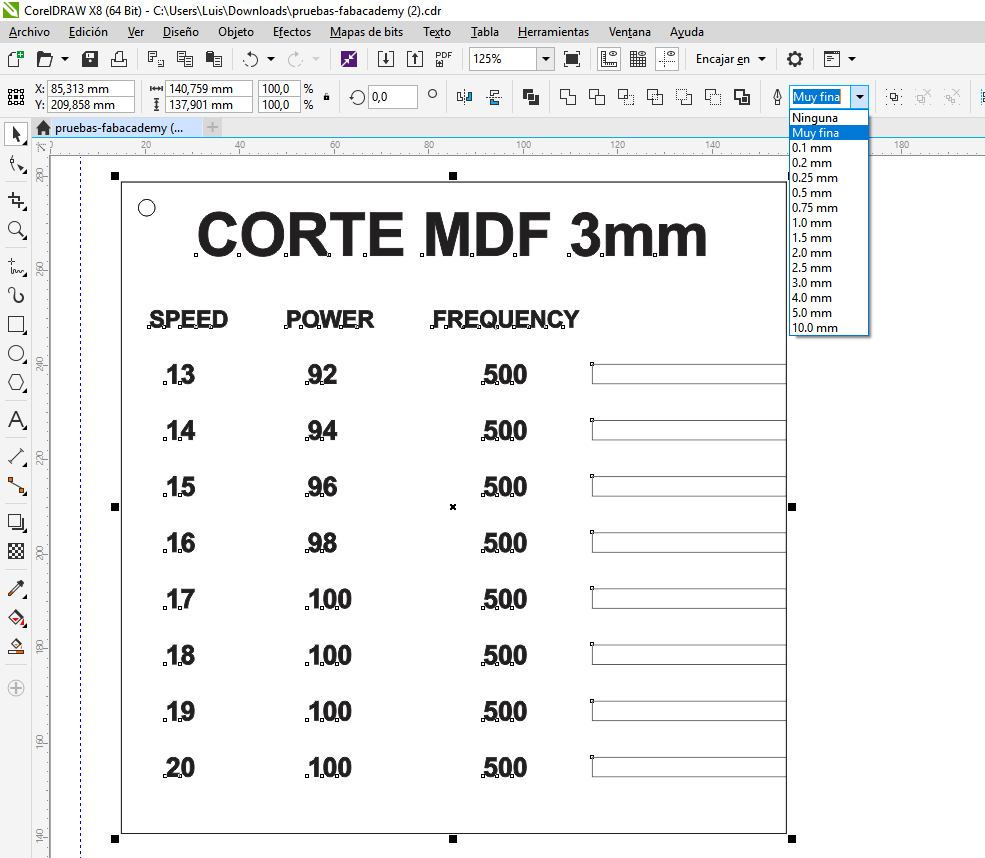
Task: Select the Shape edit tool
Action: (x=16, y=165)
